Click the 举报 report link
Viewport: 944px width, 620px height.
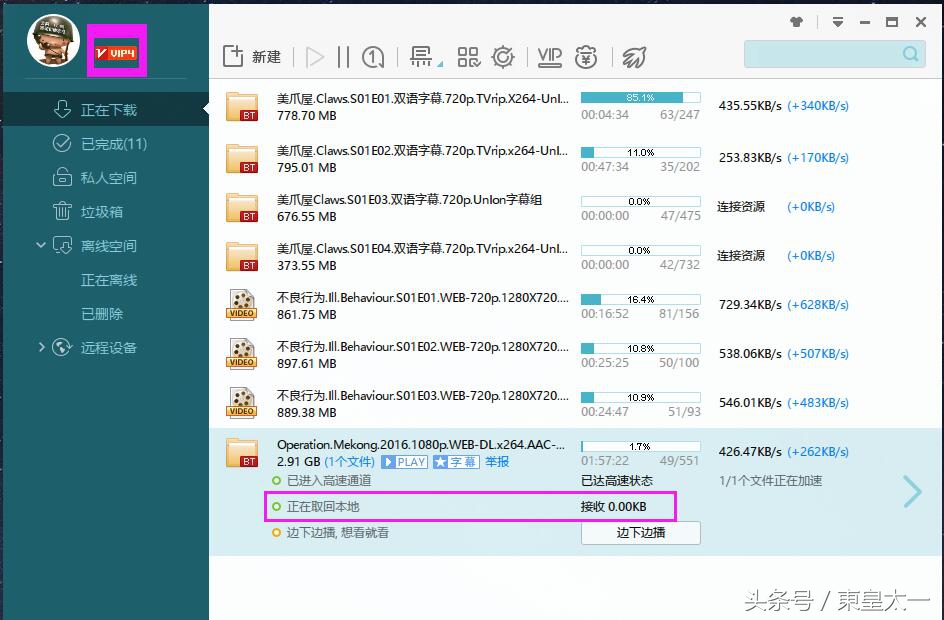click(497, 462)
